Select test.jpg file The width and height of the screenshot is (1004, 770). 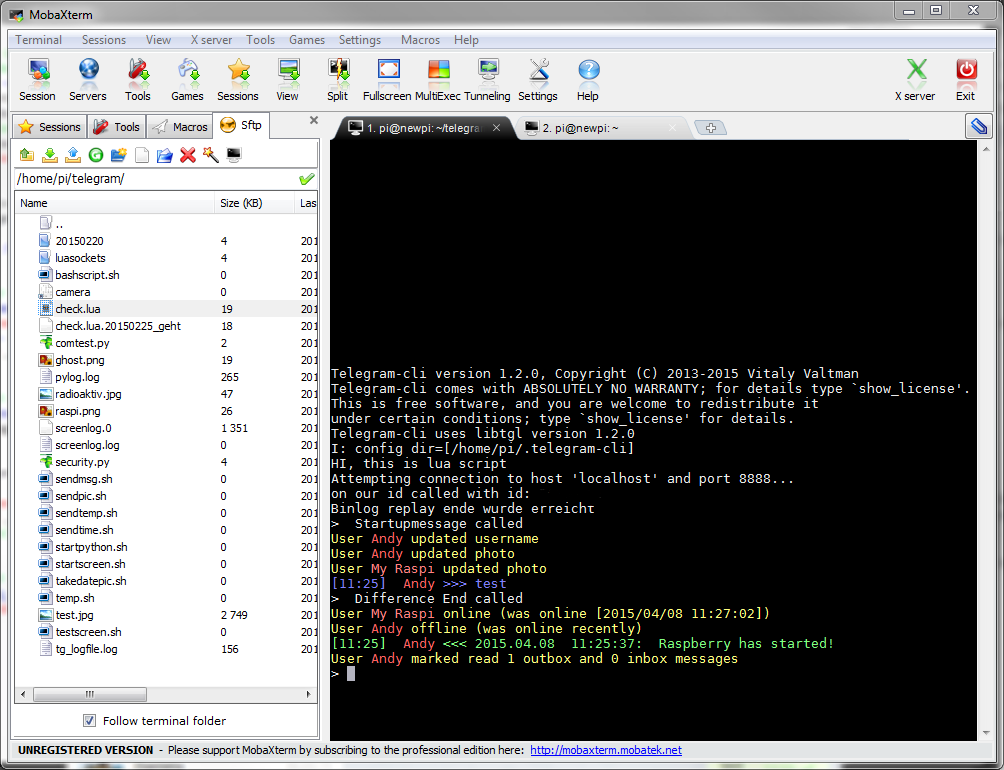[74, 615]
